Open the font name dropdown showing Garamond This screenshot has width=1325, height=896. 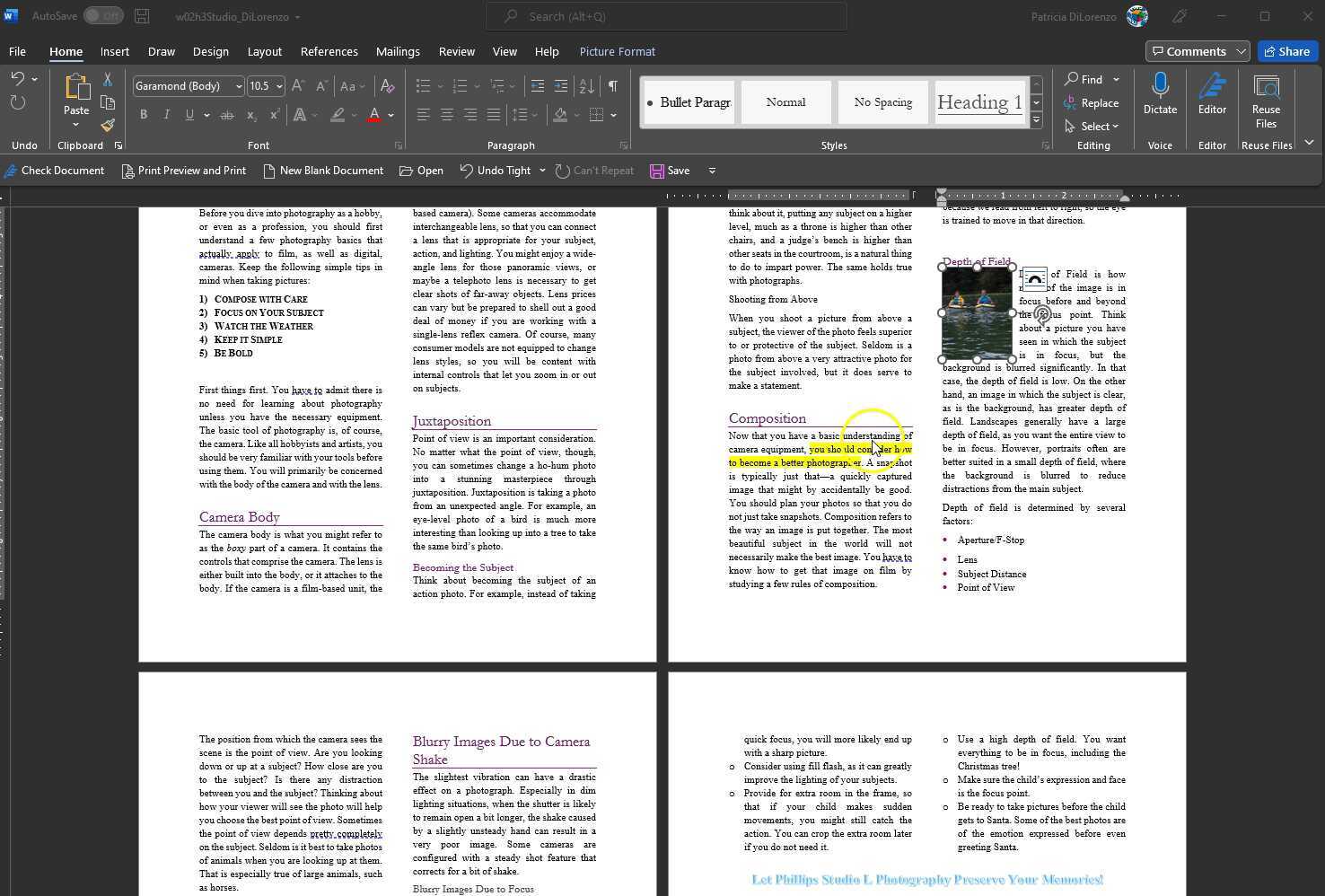[238, 86]
